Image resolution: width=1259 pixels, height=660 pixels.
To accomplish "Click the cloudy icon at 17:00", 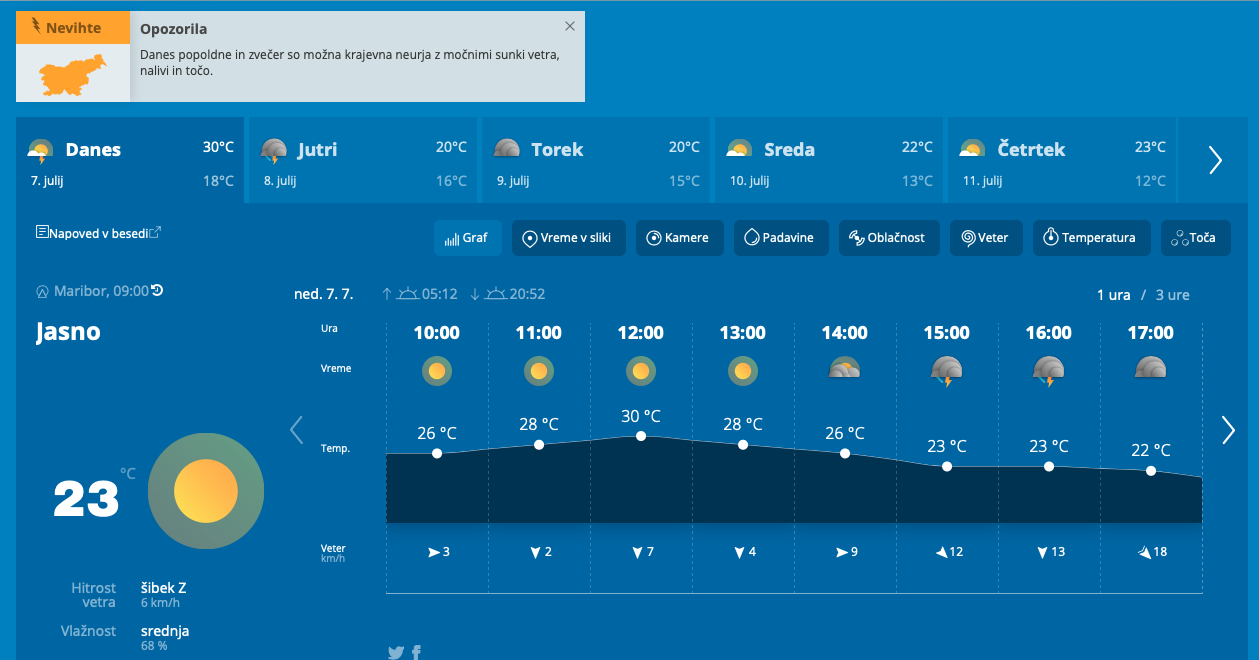I will [x=1150, y=369].
